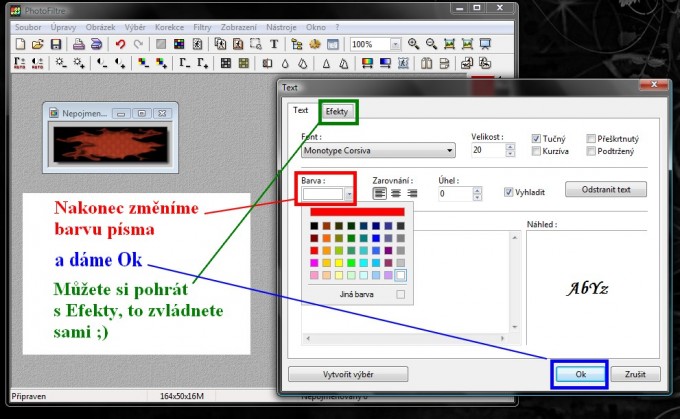Screen dimensions: 680x419
Task: Open the Barva color dropdown arrow
Action: [349, 194]
